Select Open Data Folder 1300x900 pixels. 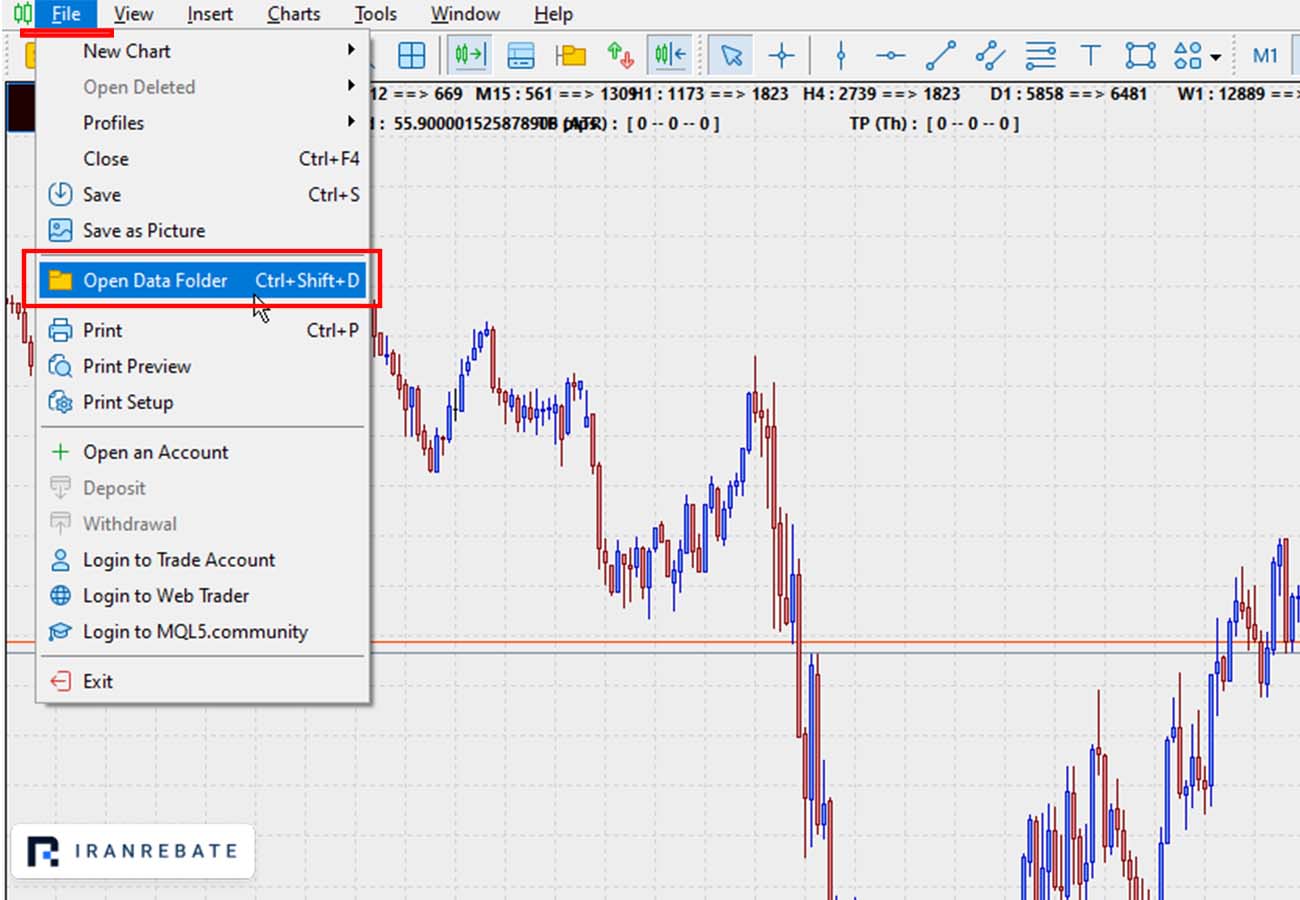pos(203,281)
